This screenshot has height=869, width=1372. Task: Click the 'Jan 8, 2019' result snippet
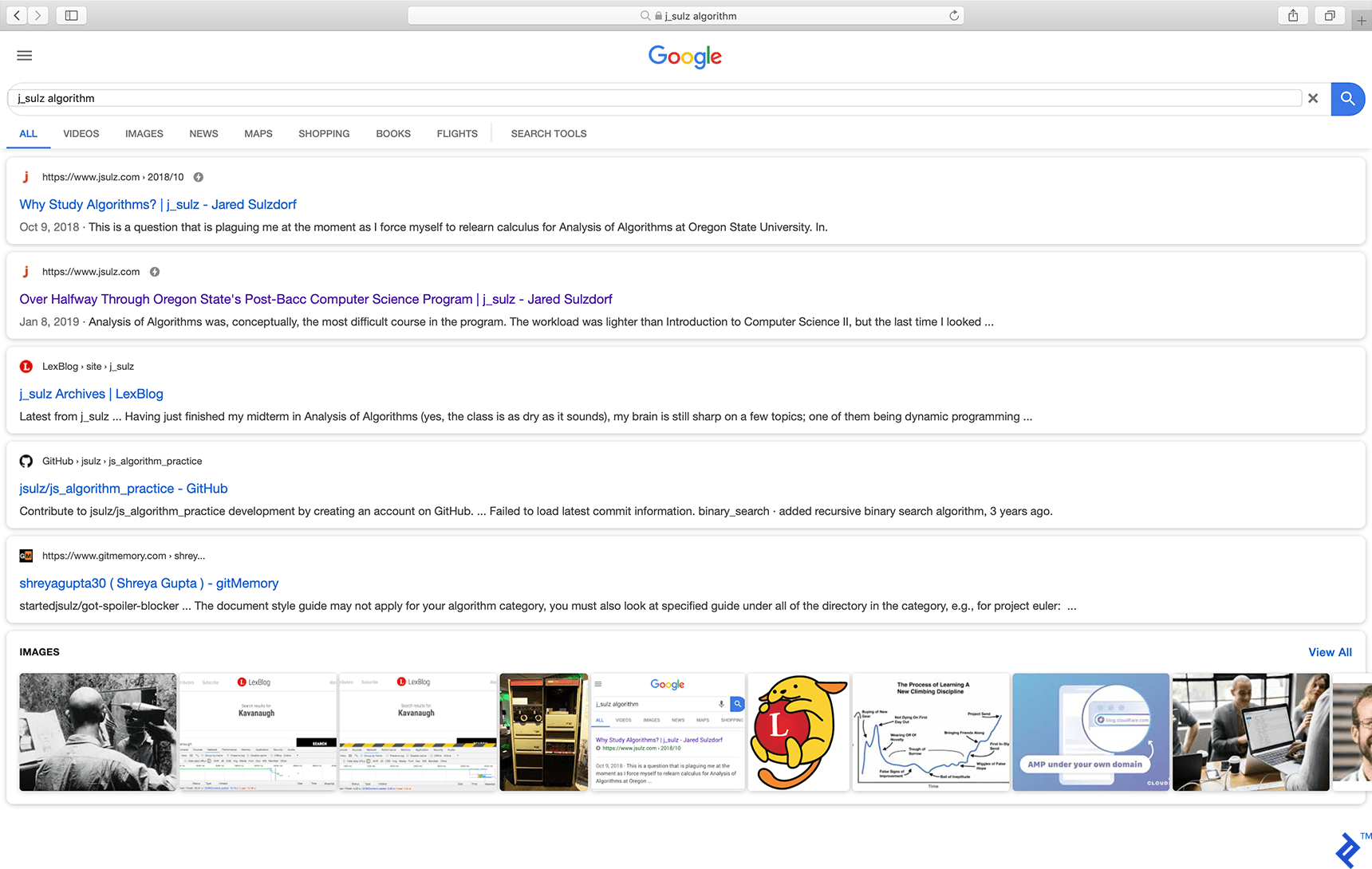[x=507, y=322]
